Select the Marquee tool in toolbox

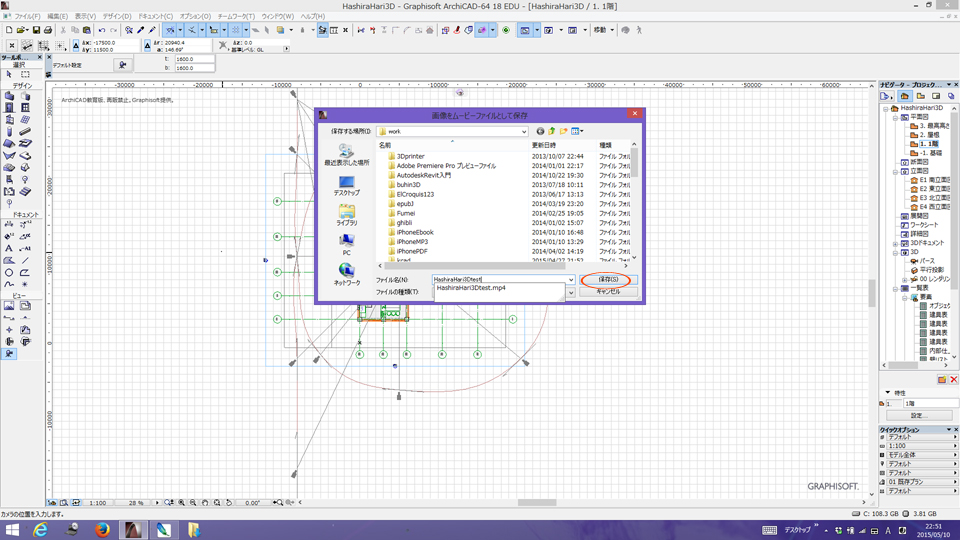click(25, 74)
